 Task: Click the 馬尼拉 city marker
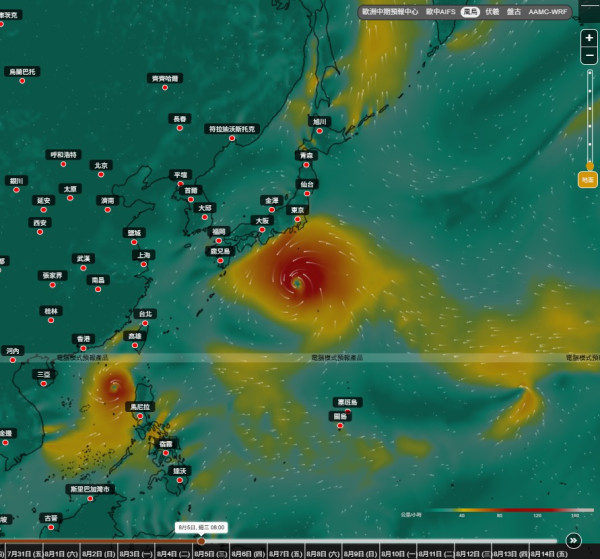coord(140,416)
